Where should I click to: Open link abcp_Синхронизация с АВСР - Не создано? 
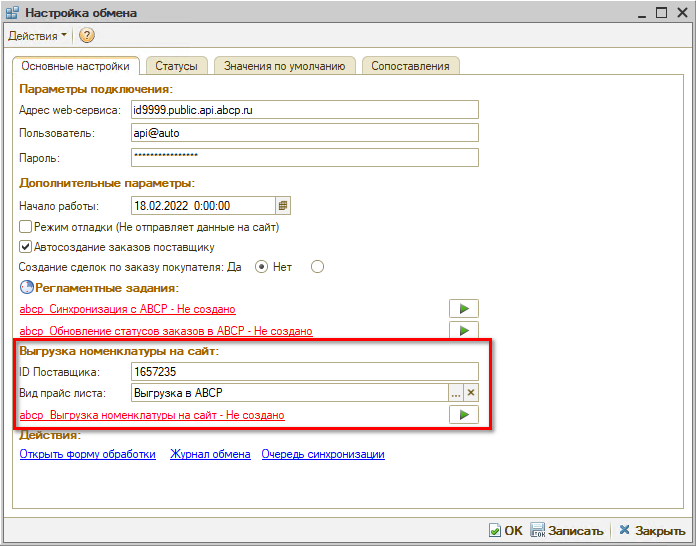coord(127,309)
